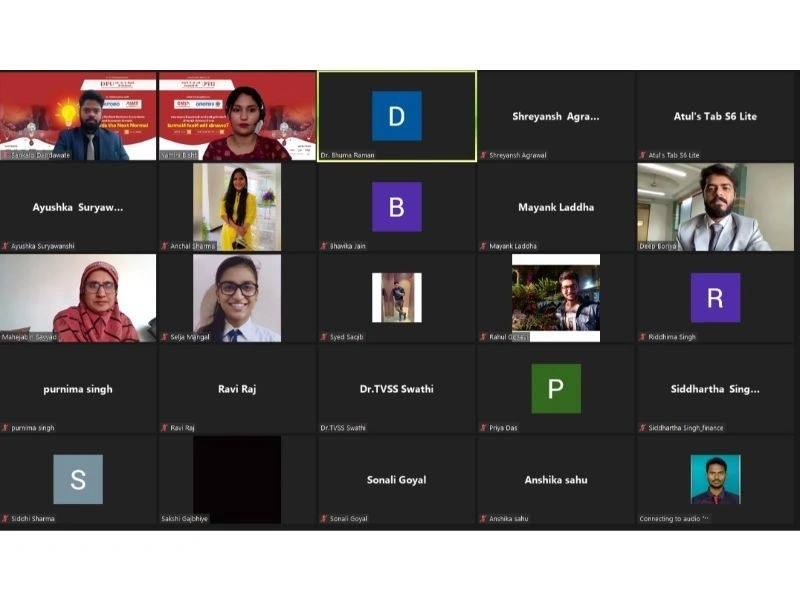Viewport: 800px width, 600px height.
Task: Select the gray S avatar of Siddhi Sharma
Action: 78,479
